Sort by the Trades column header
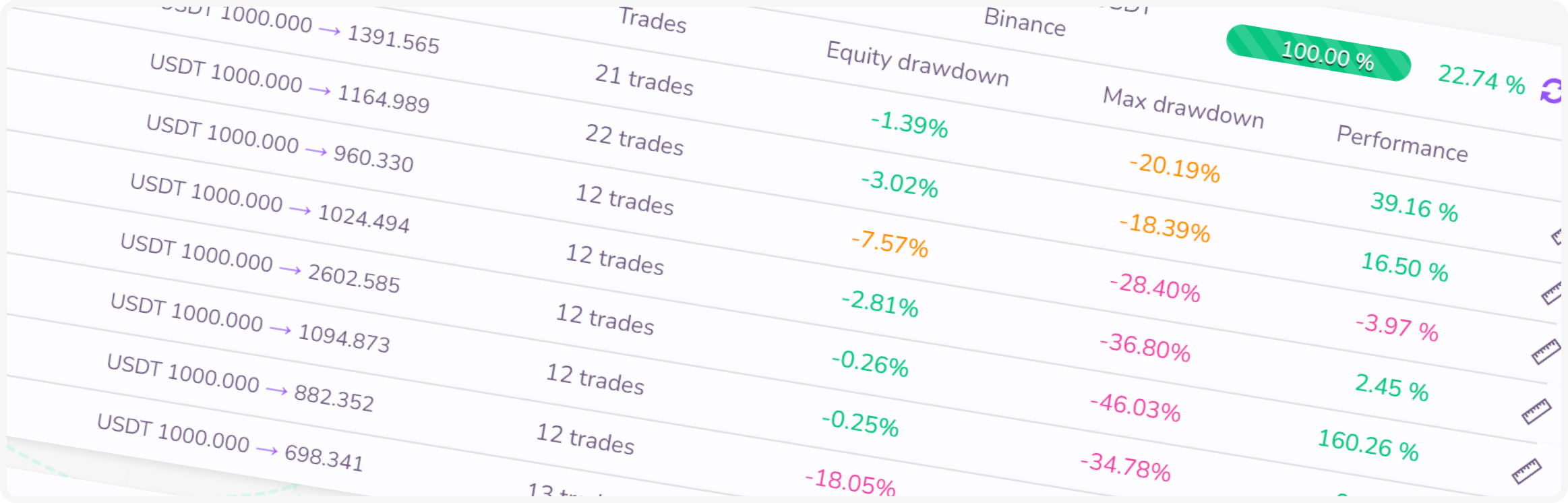Viewport: 1568px width, 503px height. [653, 20]
